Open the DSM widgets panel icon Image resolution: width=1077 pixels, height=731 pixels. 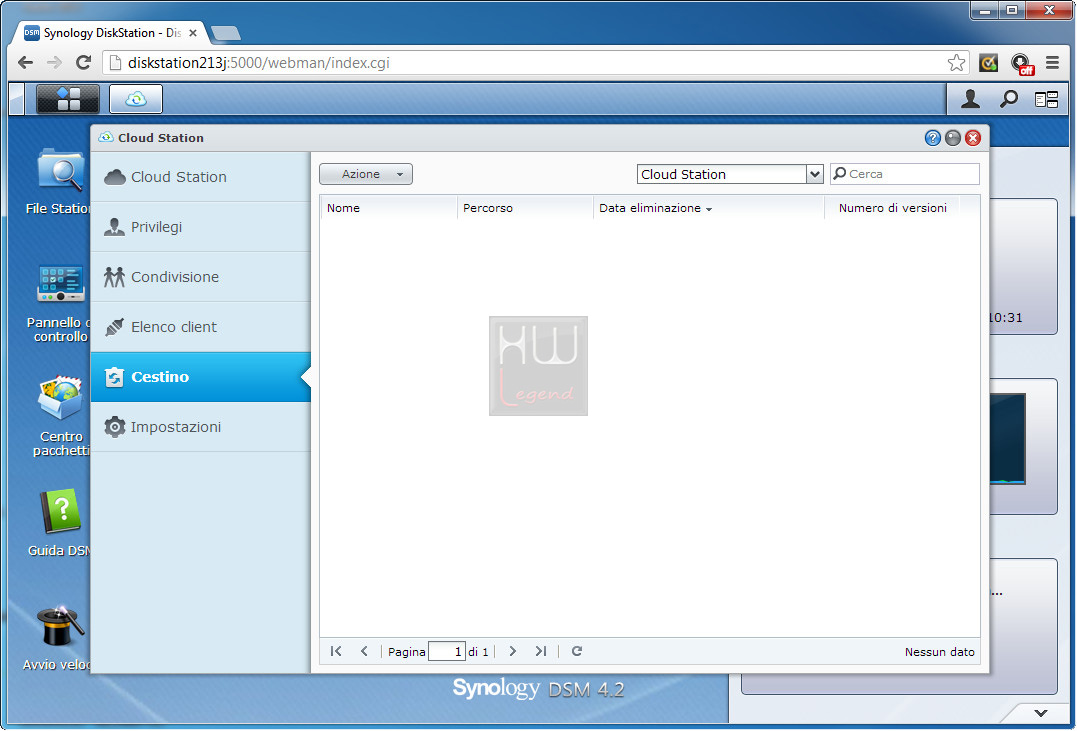[1046, 100]
